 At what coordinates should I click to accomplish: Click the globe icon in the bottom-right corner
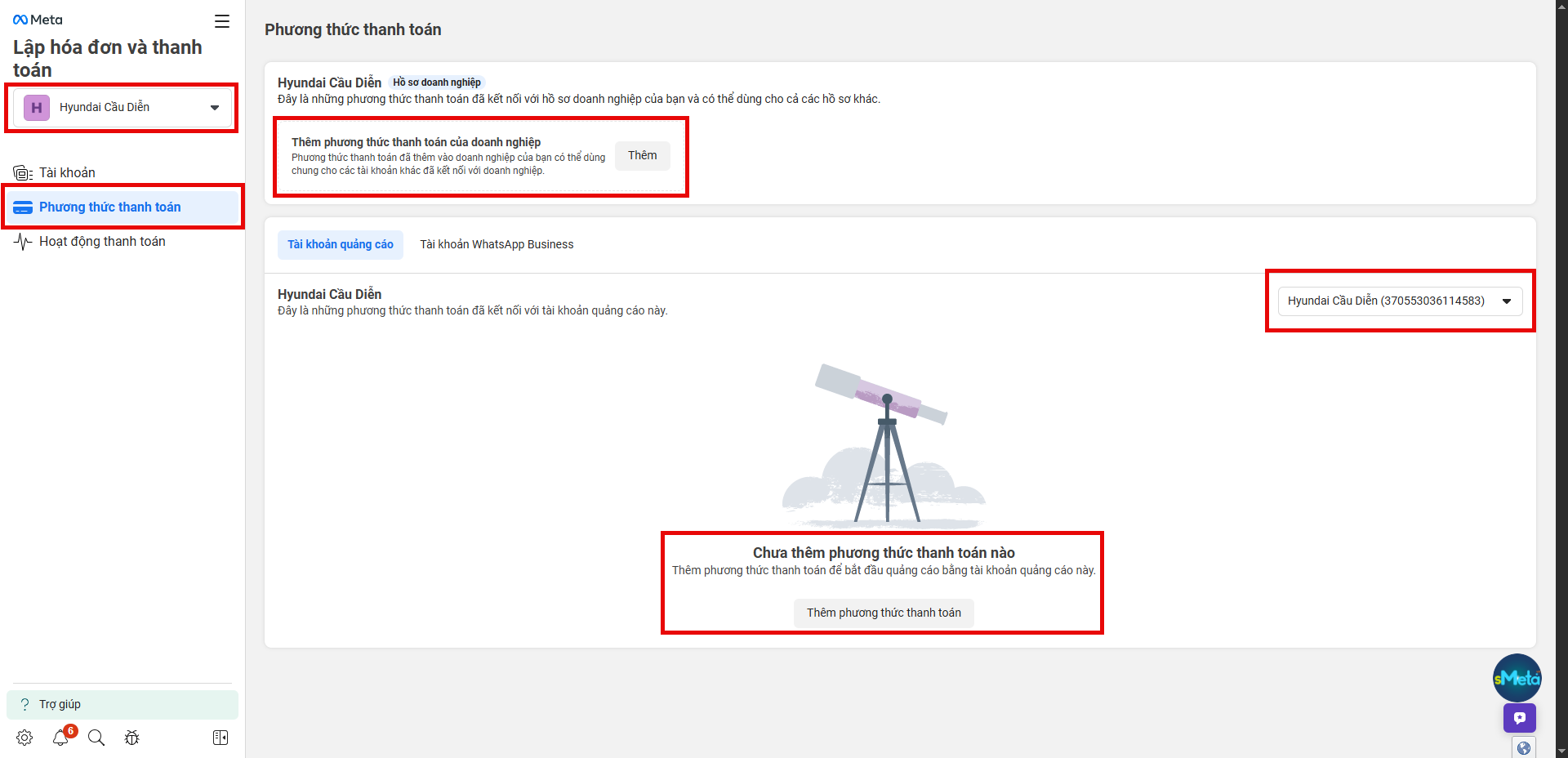tap(1523, 747)
